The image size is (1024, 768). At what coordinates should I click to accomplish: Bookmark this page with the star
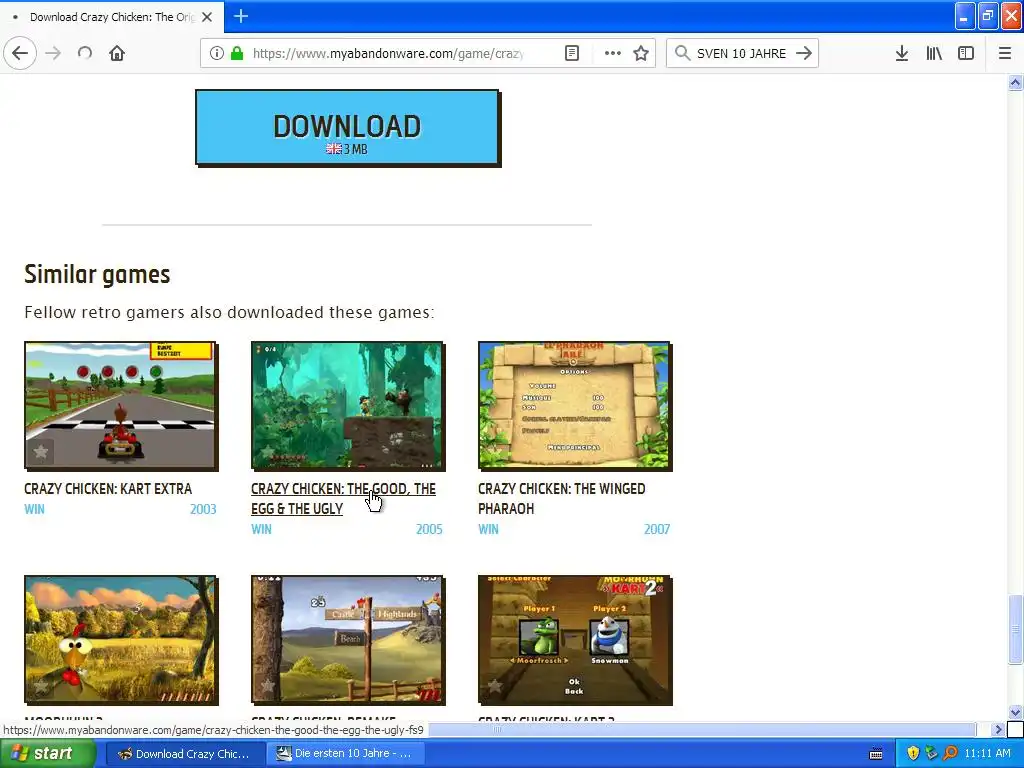click(x=641, y=54)
